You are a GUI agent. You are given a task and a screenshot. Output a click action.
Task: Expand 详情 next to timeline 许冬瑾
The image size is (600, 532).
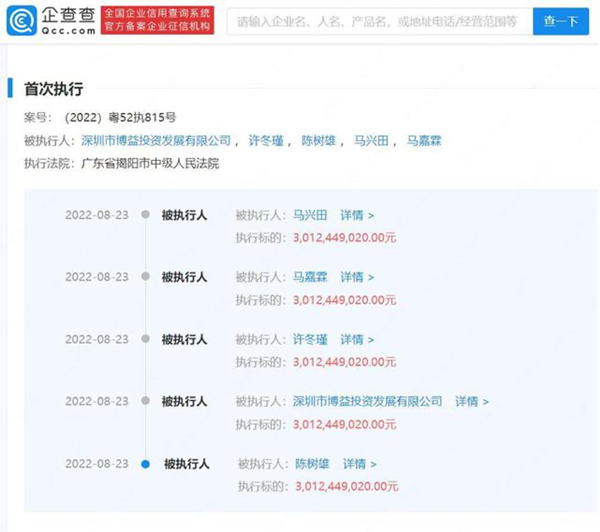(357, 339)
